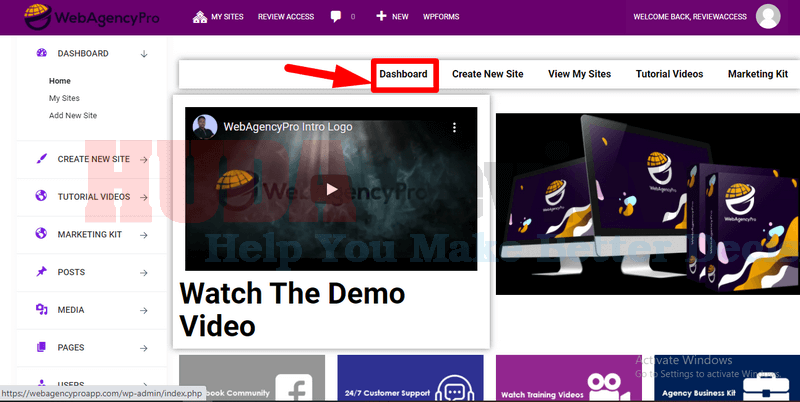Select Home under Dashboard

pos(60,81)
